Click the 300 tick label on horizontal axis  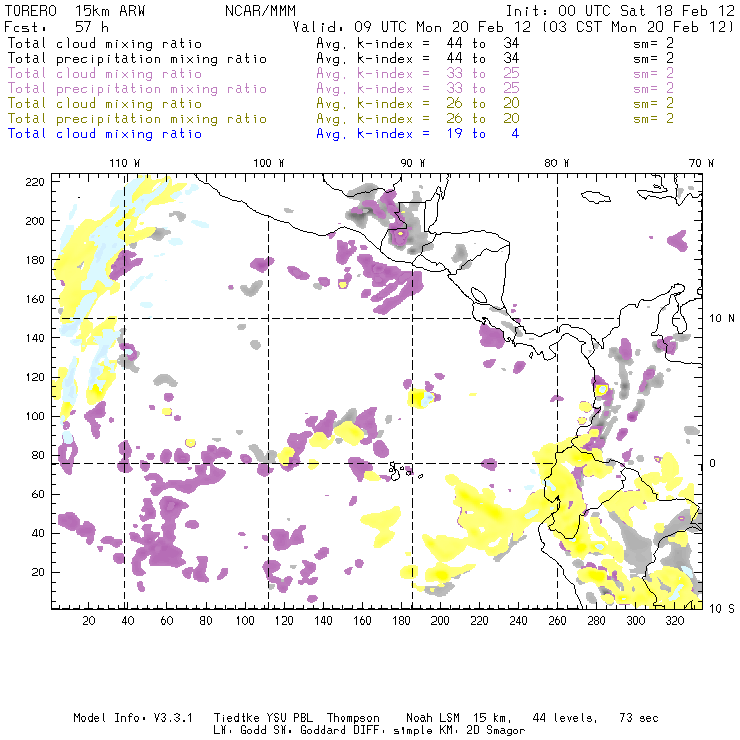[636, 621]
